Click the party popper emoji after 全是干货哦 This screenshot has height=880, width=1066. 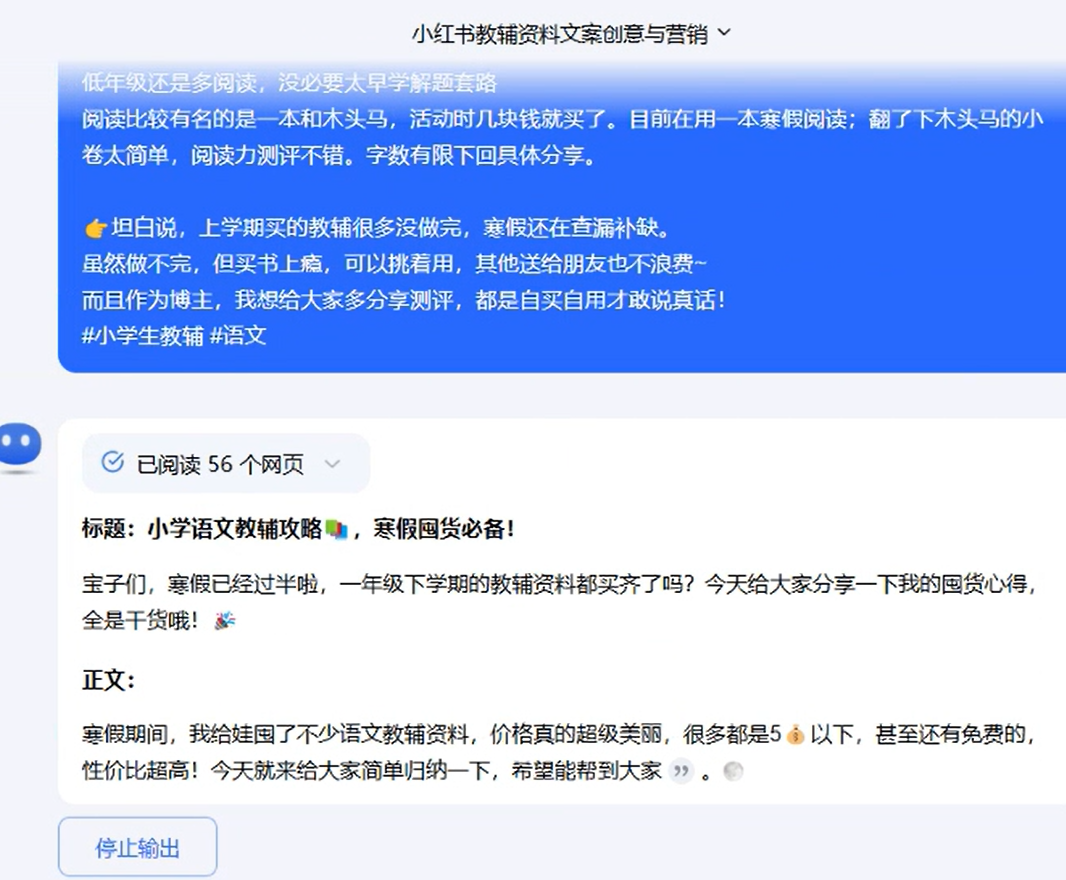pyautogui.click(x=224, y=620)
